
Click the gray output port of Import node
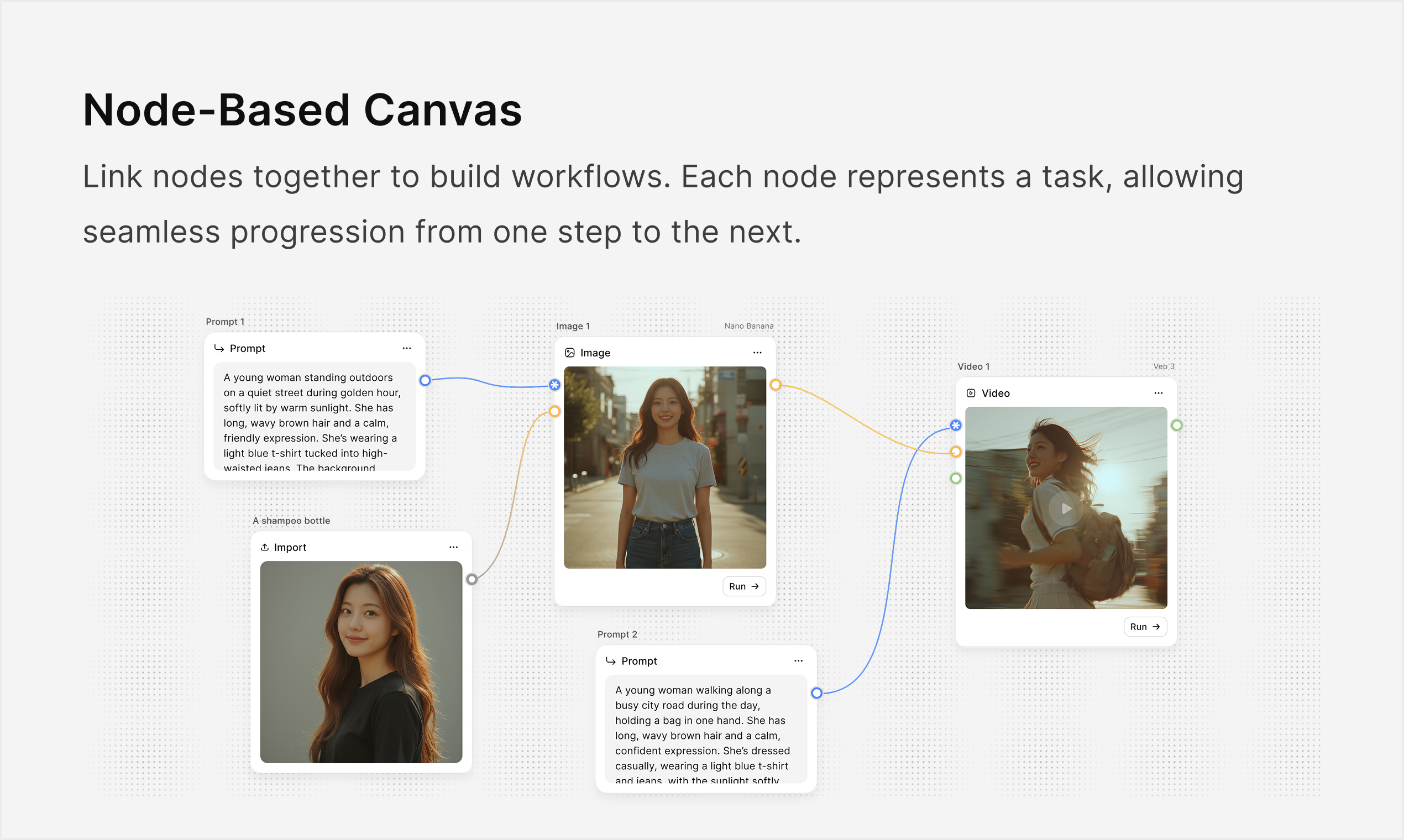point(473,579)
